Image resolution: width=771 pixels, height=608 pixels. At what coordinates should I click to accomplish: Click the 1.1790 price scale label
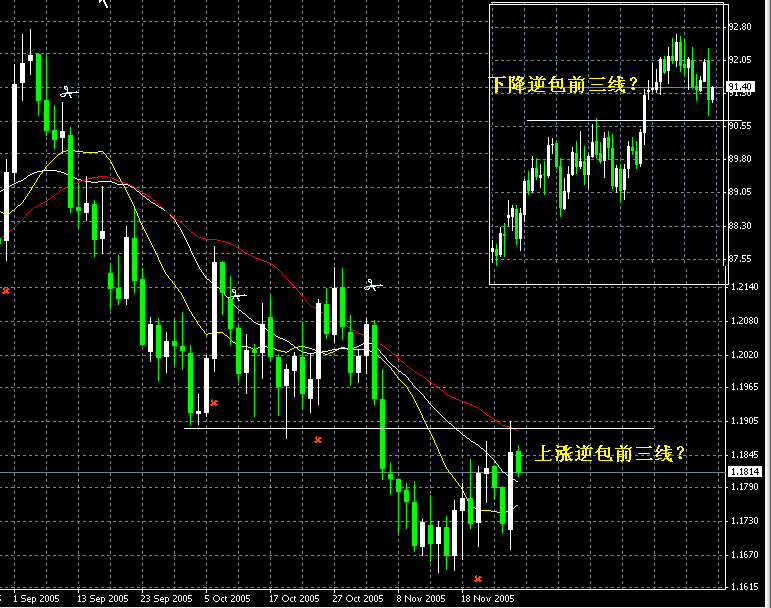(744, 487)
